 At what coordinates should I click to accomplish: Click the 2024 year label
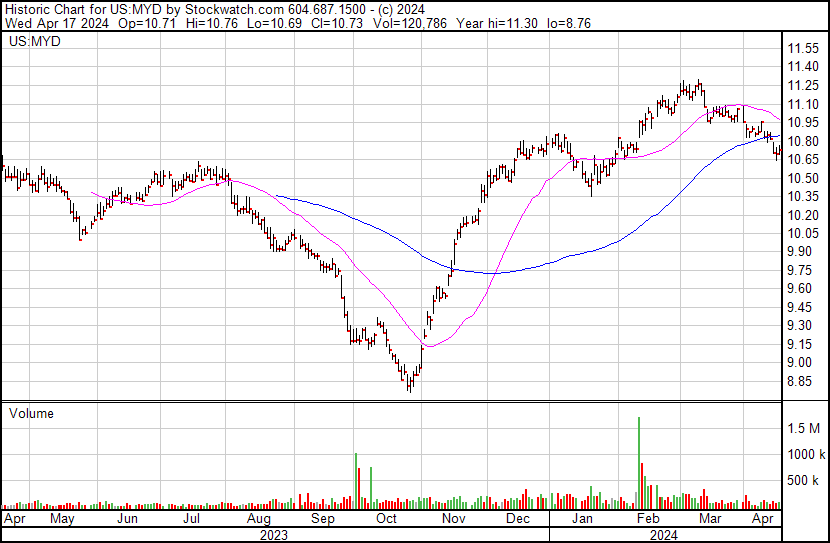[666, 535]
